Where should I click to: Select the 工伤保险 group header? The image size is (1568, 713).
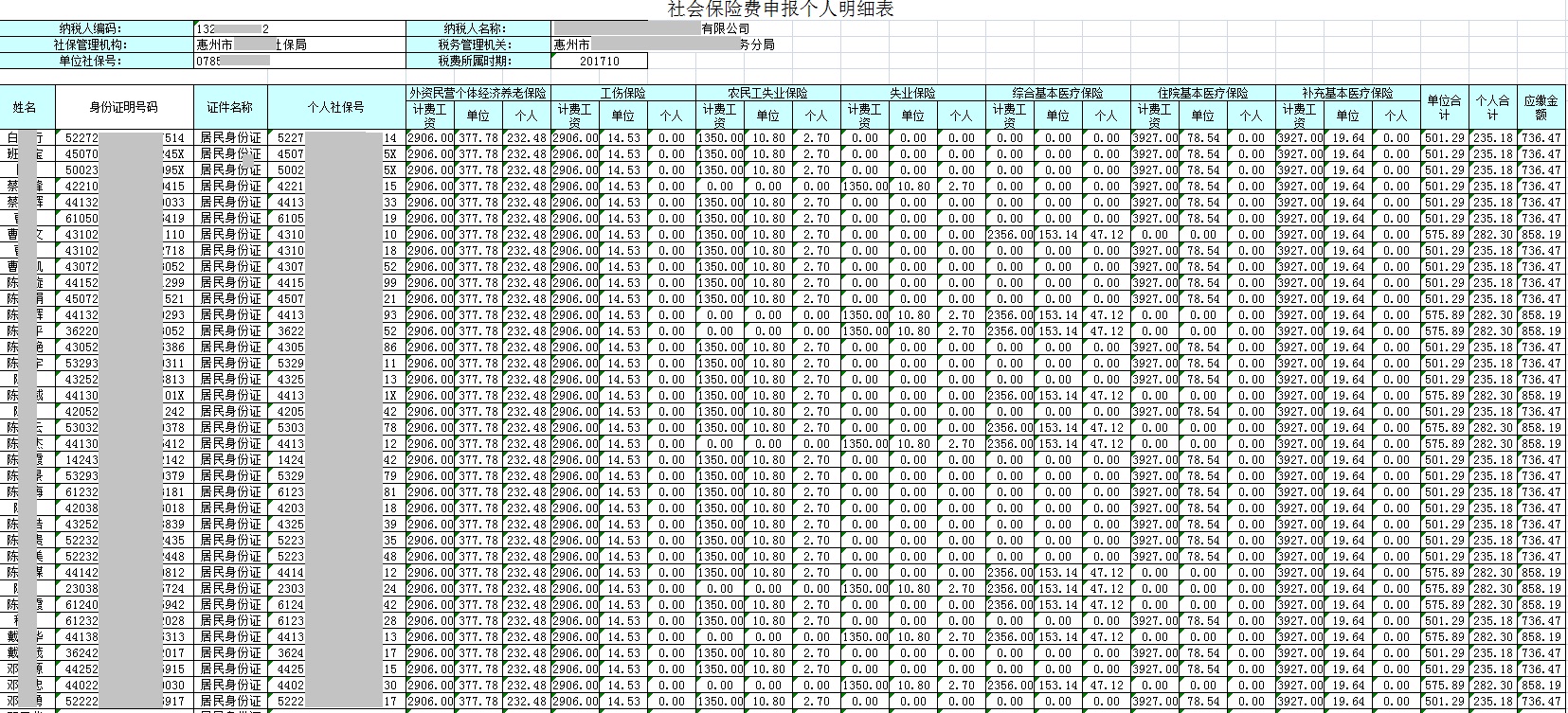(623, 93)
